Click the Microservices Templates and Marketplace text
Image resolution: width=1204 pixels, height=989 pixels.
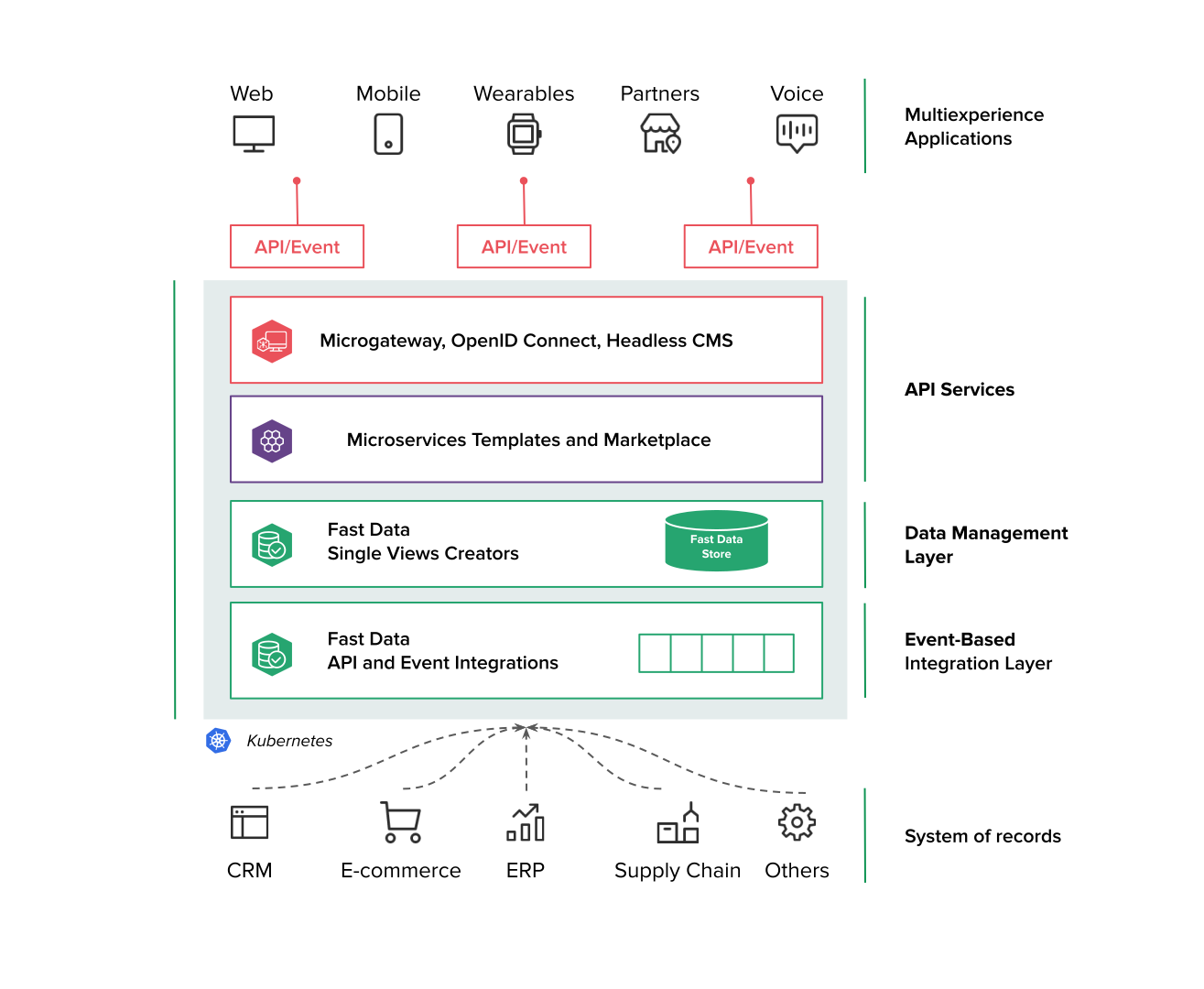click(x=528, y=440)
